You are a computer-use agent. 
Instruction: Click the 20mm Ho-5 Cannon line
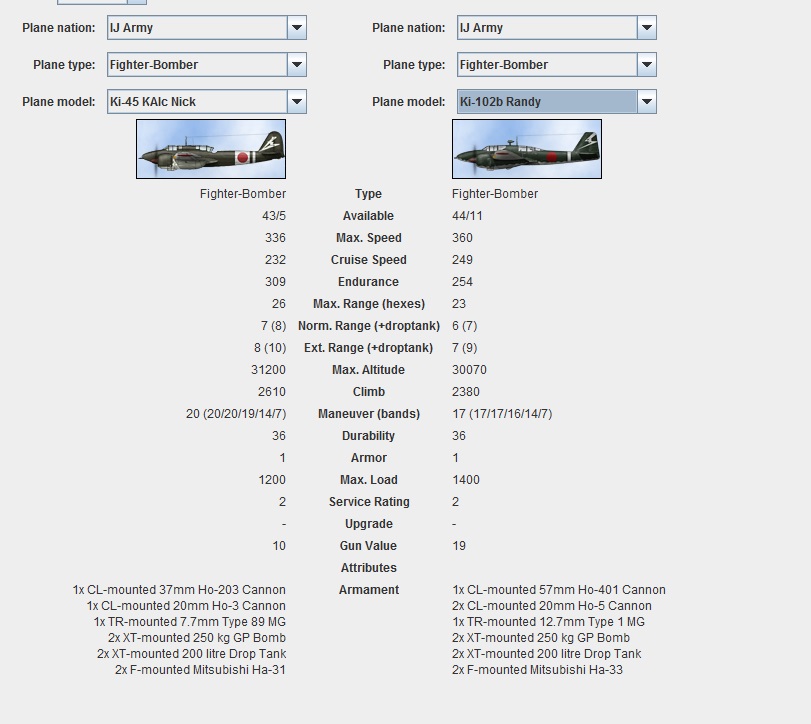(552, 606)
